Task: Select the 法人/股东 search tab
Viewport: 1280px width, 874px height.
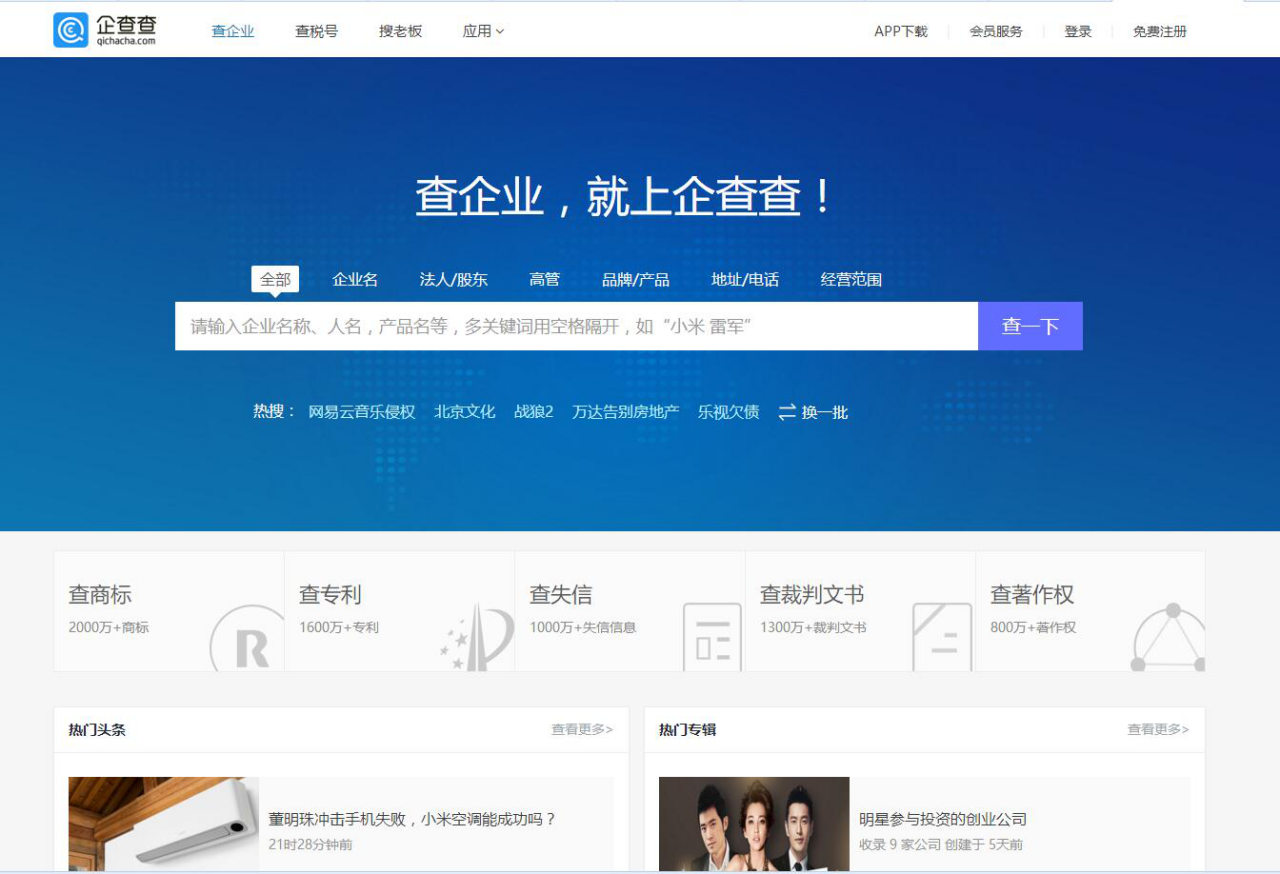Action: pyautogui.click(x=454, y=280)
